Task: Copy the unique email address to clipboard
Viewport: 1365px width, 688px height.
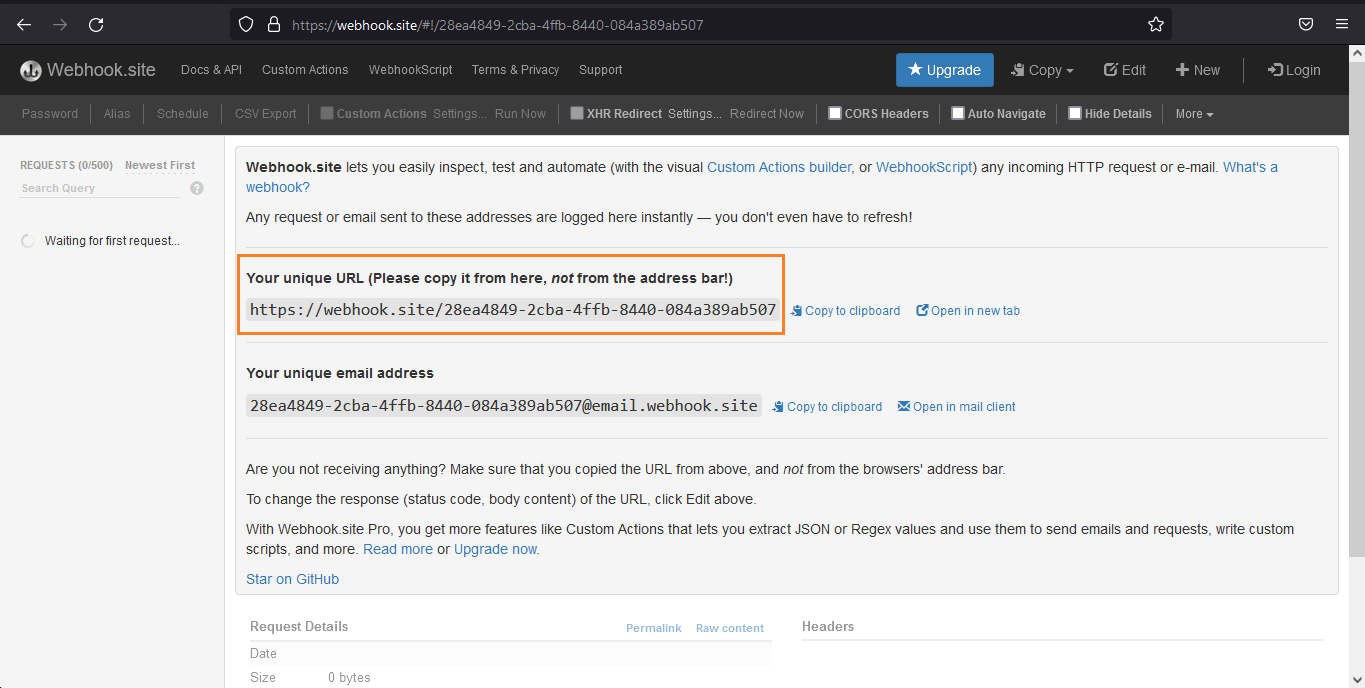Action: coord(828,407)
